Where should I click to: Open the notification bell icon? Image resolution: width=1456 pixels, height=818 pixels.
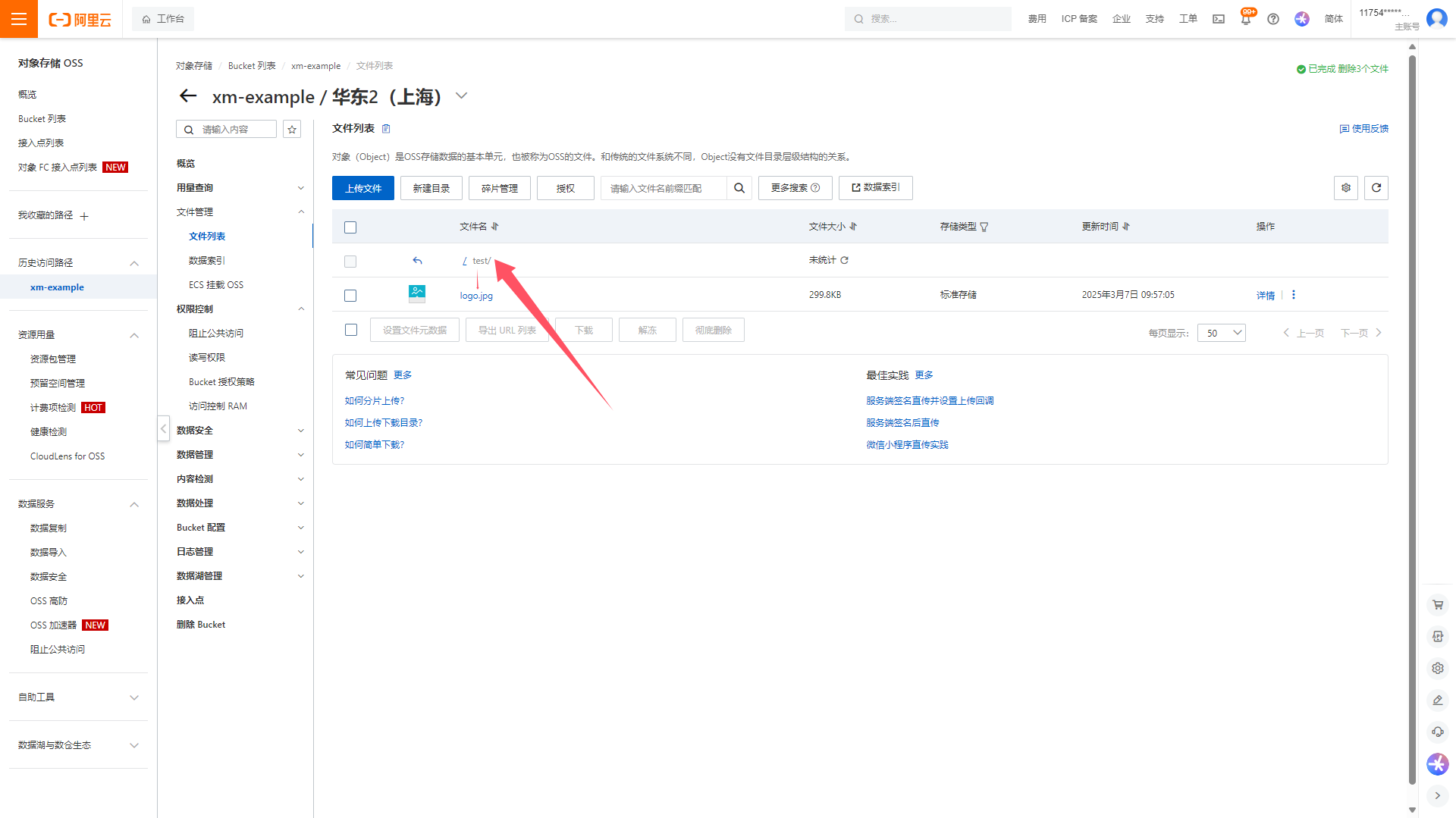click(1245, 19)
